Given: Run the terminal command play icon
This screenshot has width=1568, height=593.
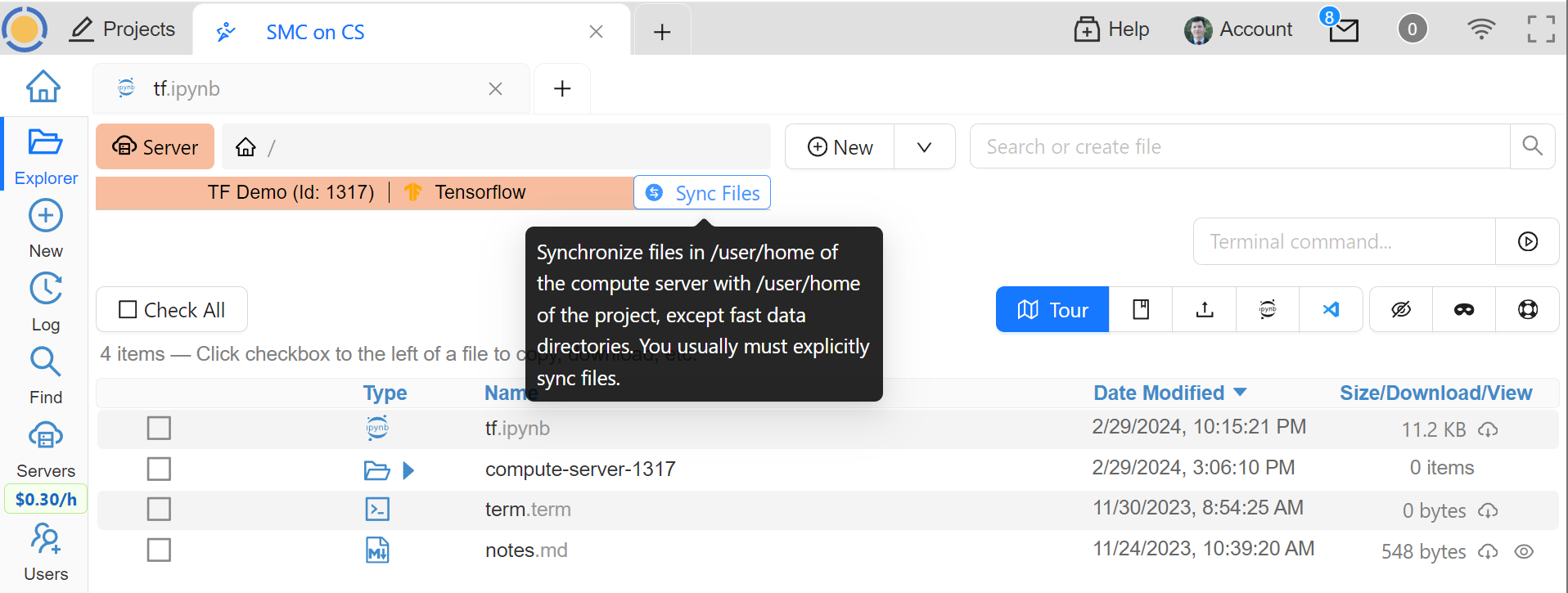Looking at the screenshot, I should click(x=1527, y=242).
